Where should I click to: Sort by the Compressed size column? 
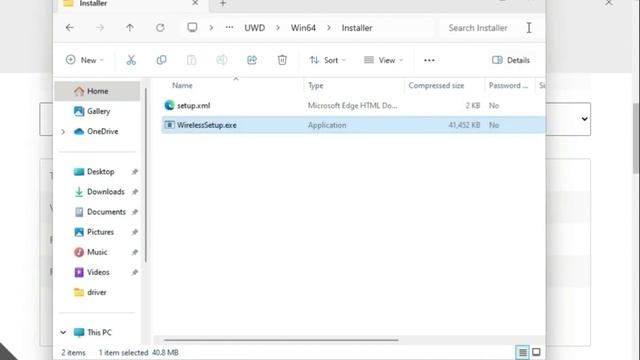[436, 85]
